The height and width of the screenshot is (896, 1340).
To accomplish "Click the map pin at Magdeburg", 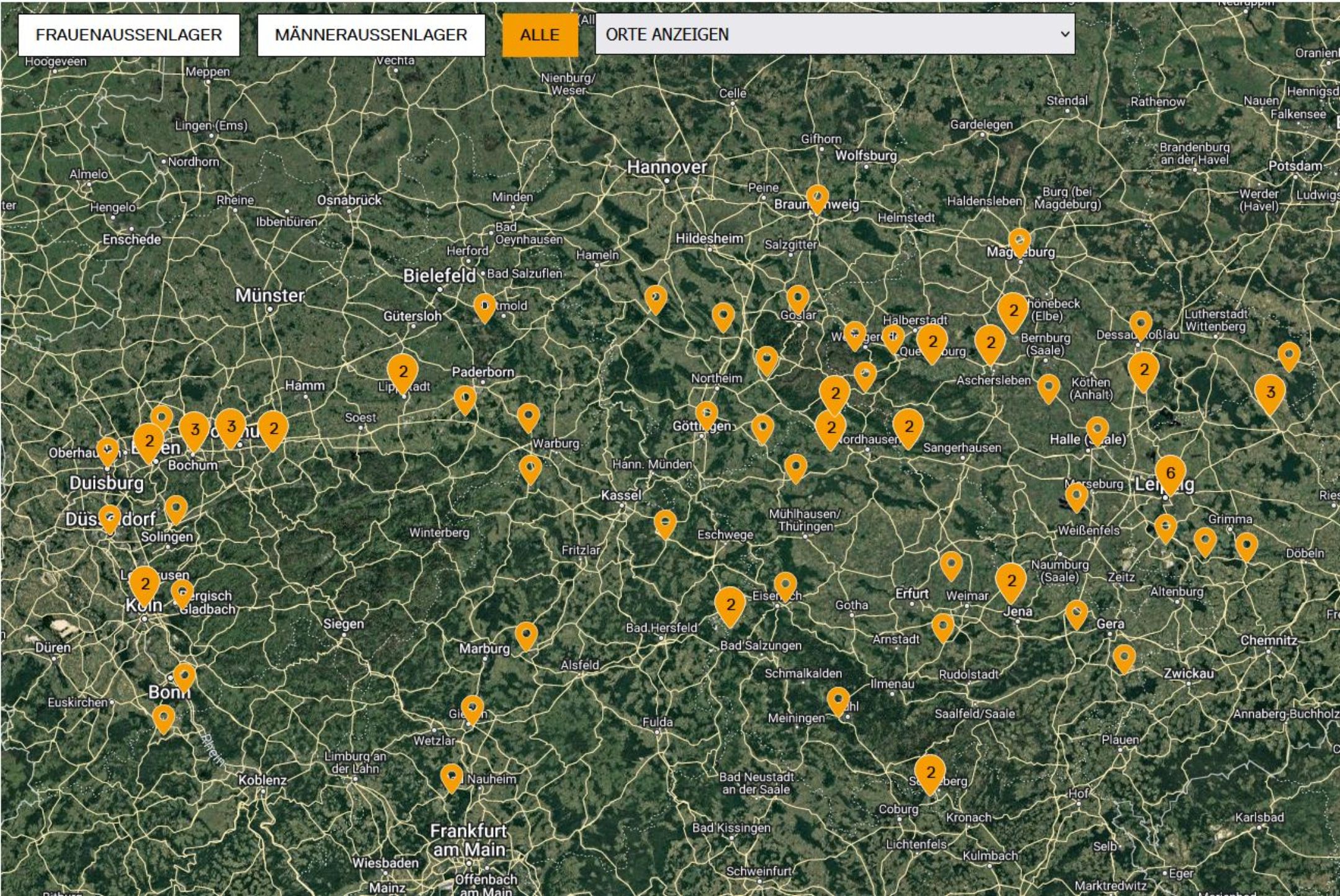I will pyautogui.click(x=1019, y=241).
